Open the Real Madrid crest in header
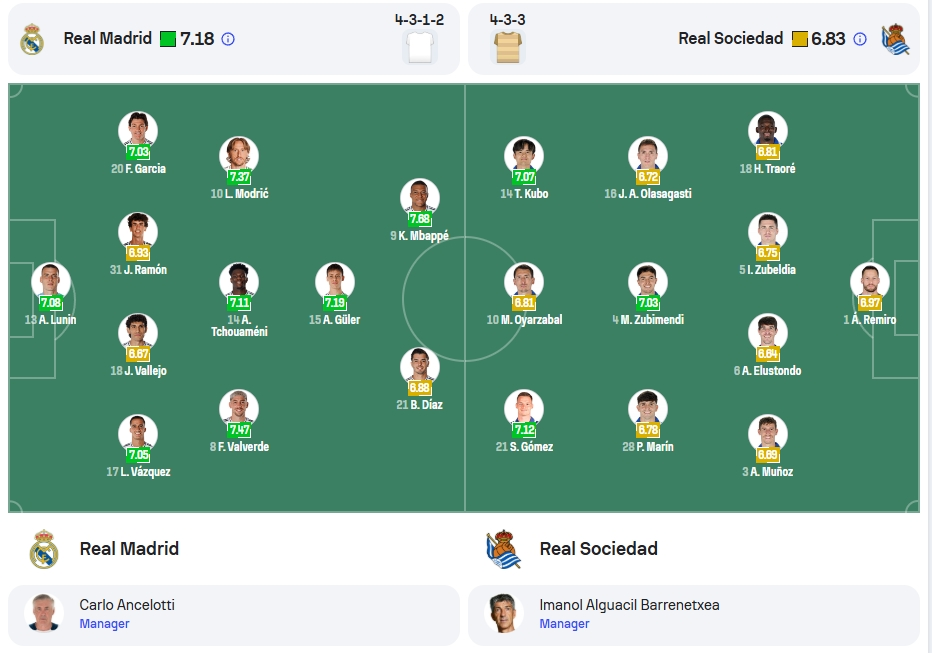 click(x=32, y=39)
